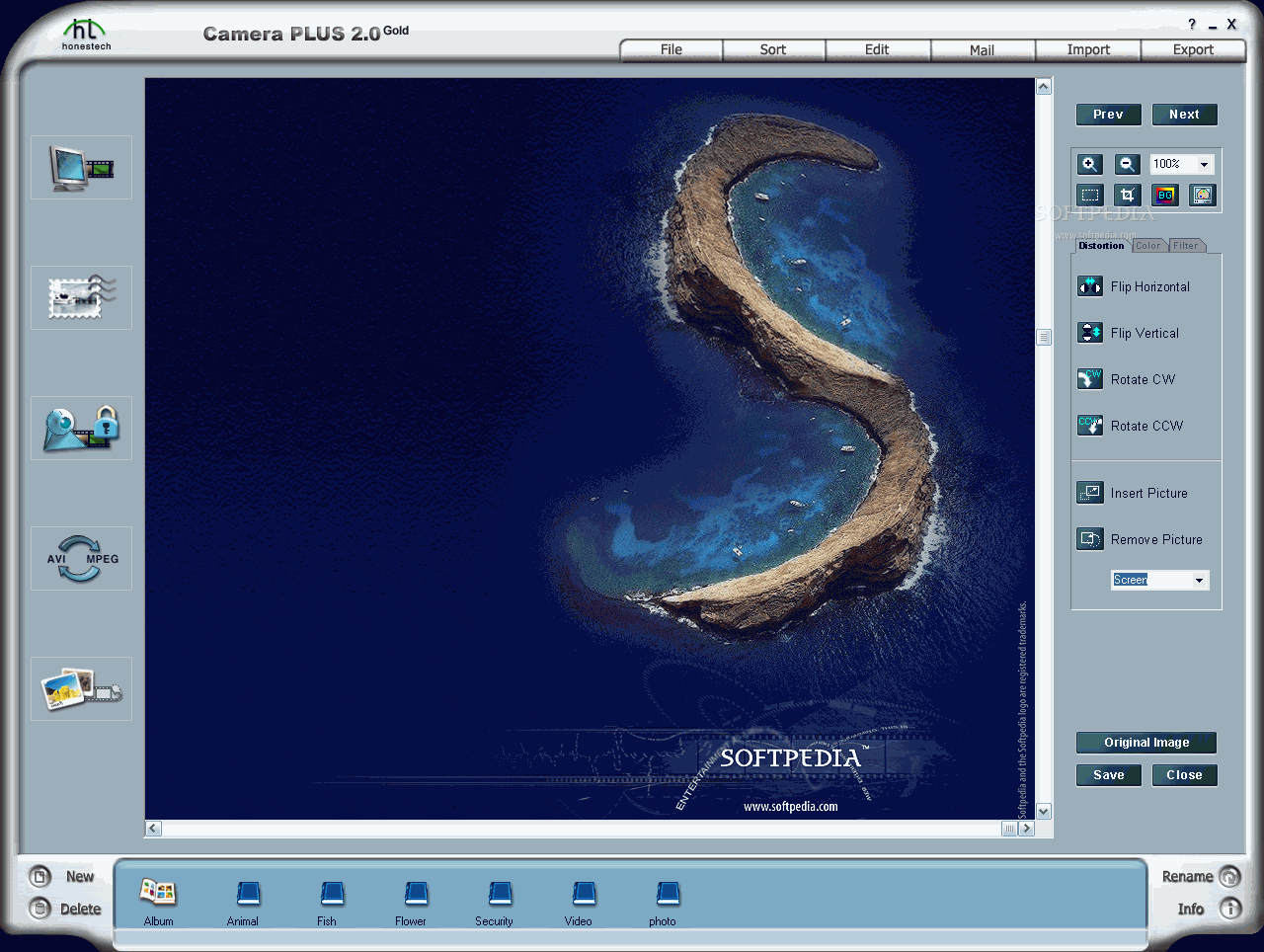Click the Flip Vertical icon
The width and height of the screenshot is (1264, 952).
[x=1090, y=333]
